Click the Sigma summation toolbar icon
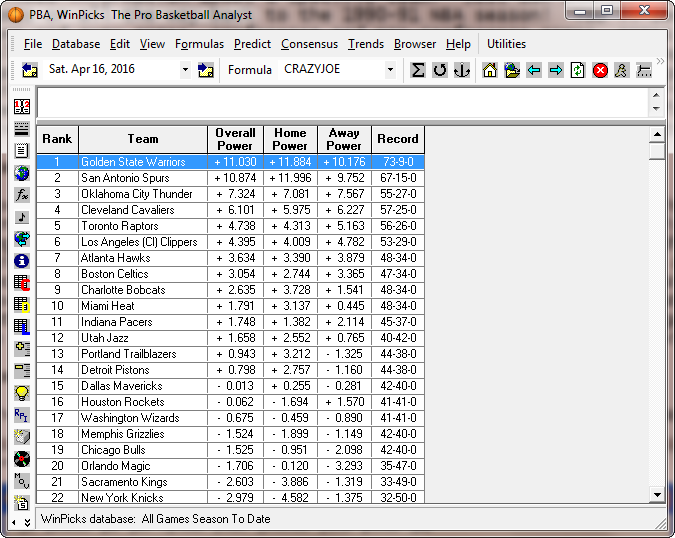This screenshot has width=675, height=538. click(x=418, y=70)
